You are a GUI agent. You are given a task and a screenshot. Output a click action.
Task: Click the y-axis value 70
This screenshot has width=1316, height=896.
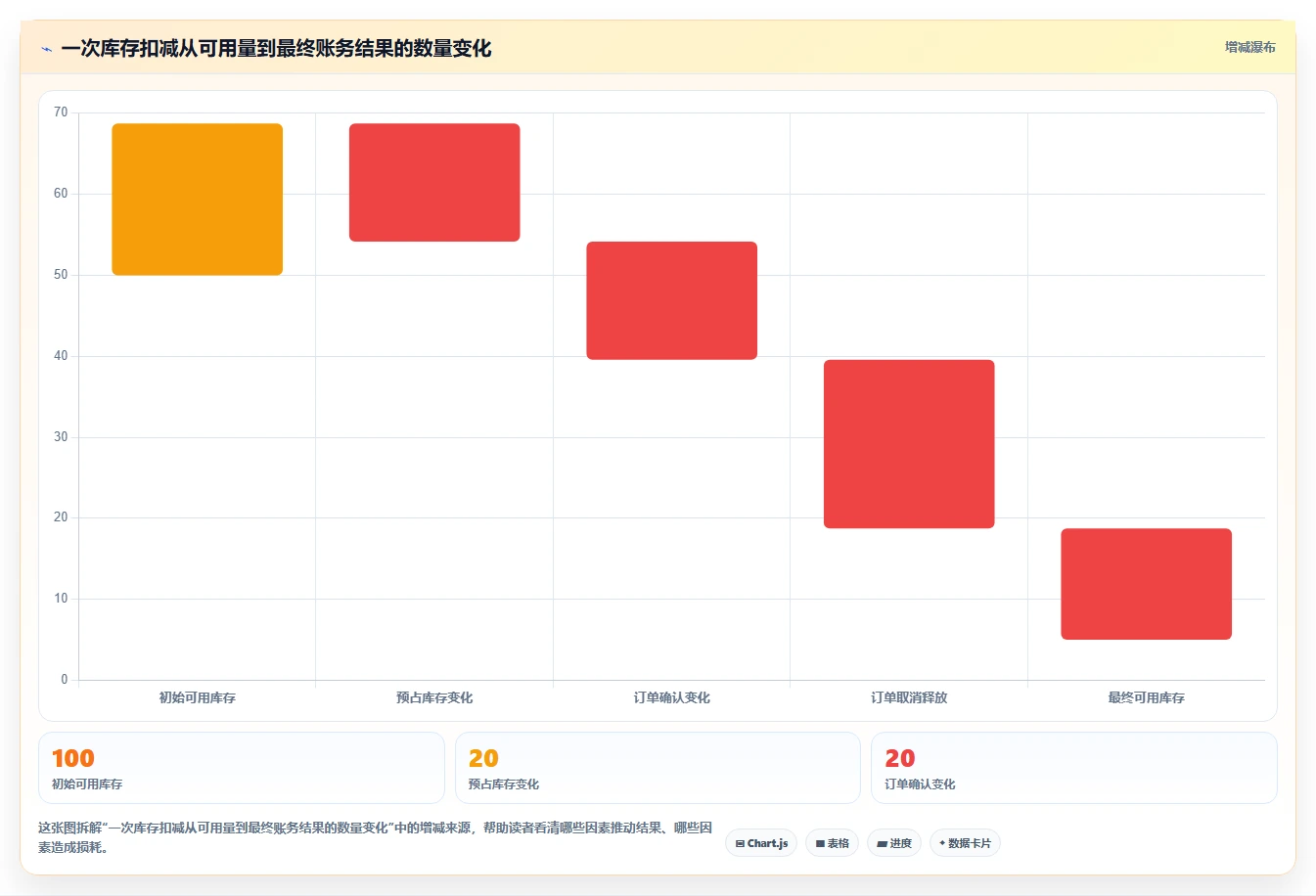tap(61, 112)
